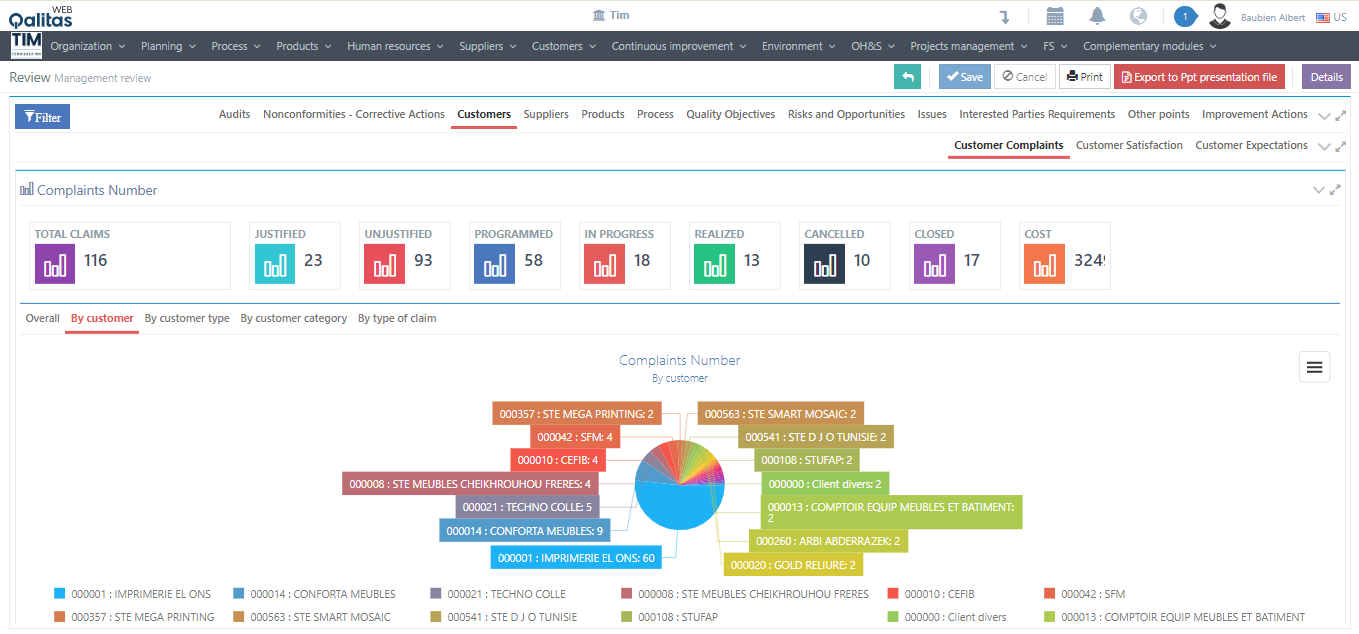Click the user avatar for Baubien Albert

click(x=1219, y=16)
